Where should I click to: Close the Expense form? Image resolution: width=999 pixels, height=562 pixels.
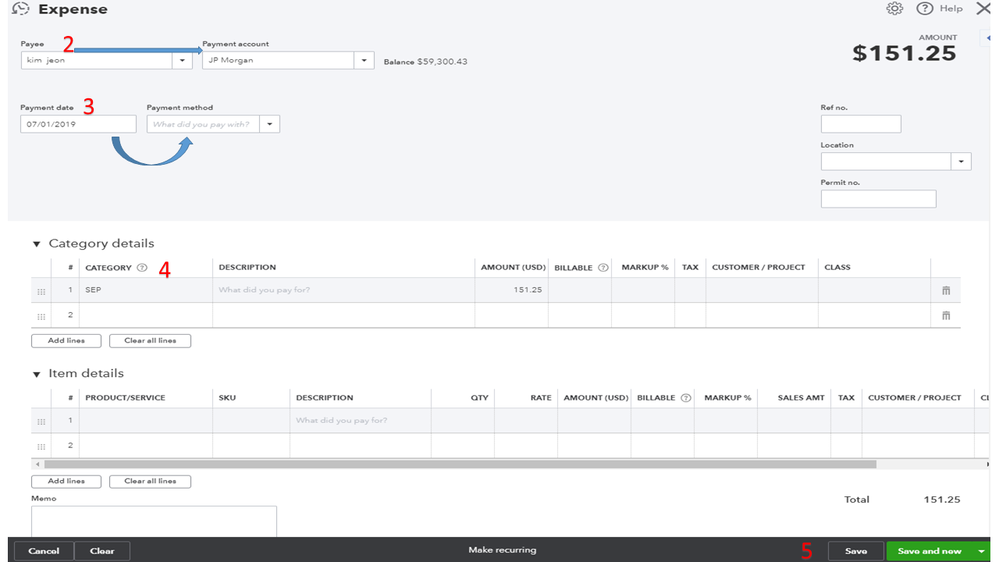(x=983, y=8)
